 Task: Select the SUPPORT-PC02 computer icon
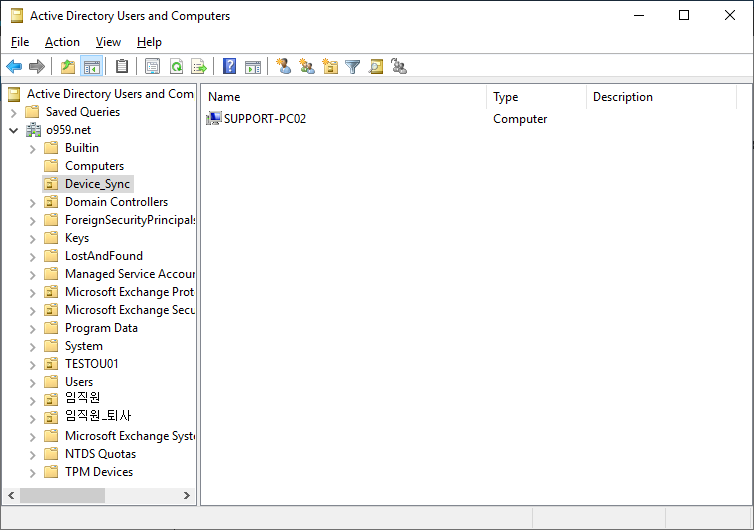coord(214,118)
